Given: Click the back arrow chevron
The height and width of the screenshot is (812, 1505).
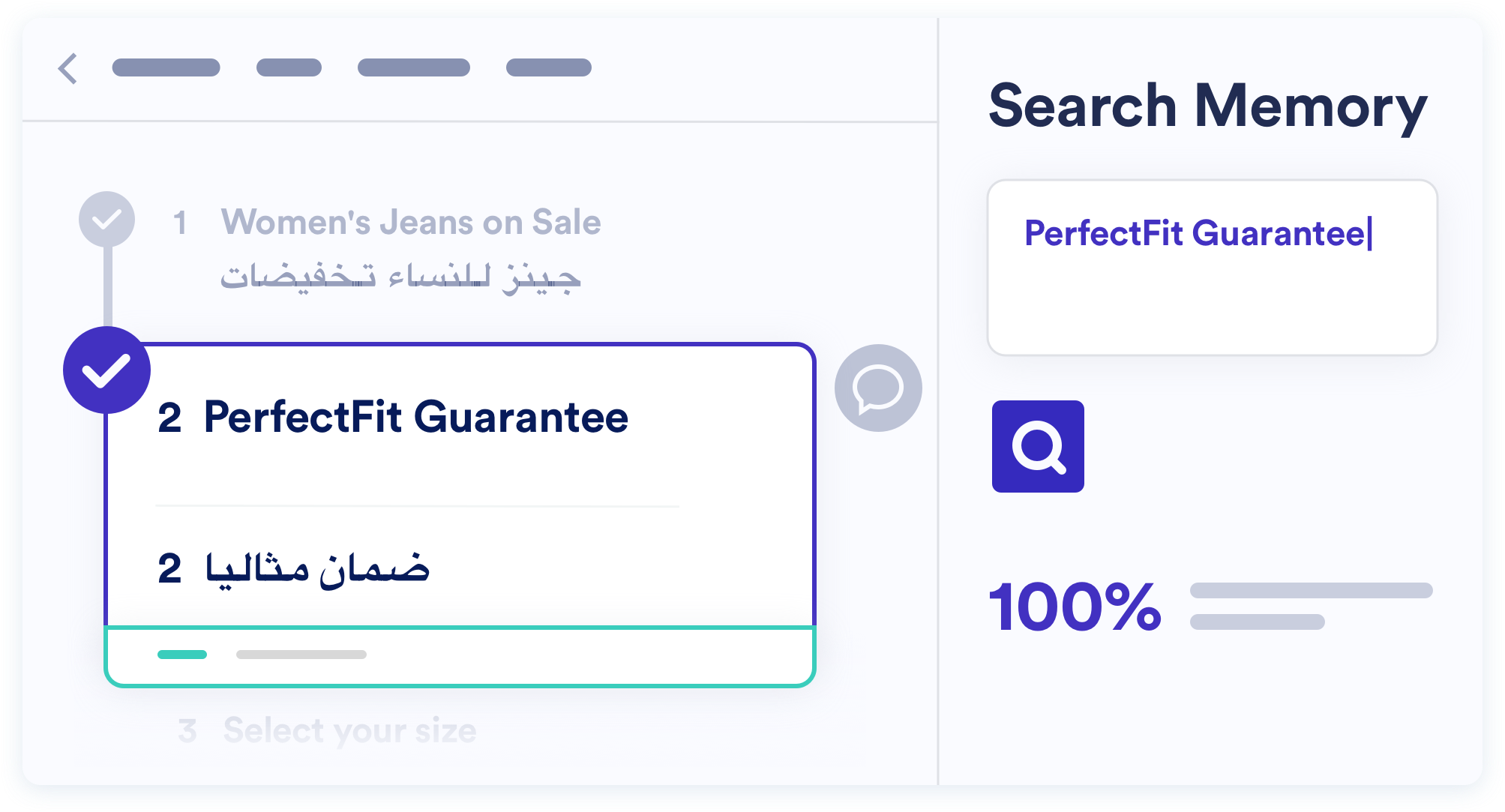Looking at the screenshot, I should tap(68, 68).
